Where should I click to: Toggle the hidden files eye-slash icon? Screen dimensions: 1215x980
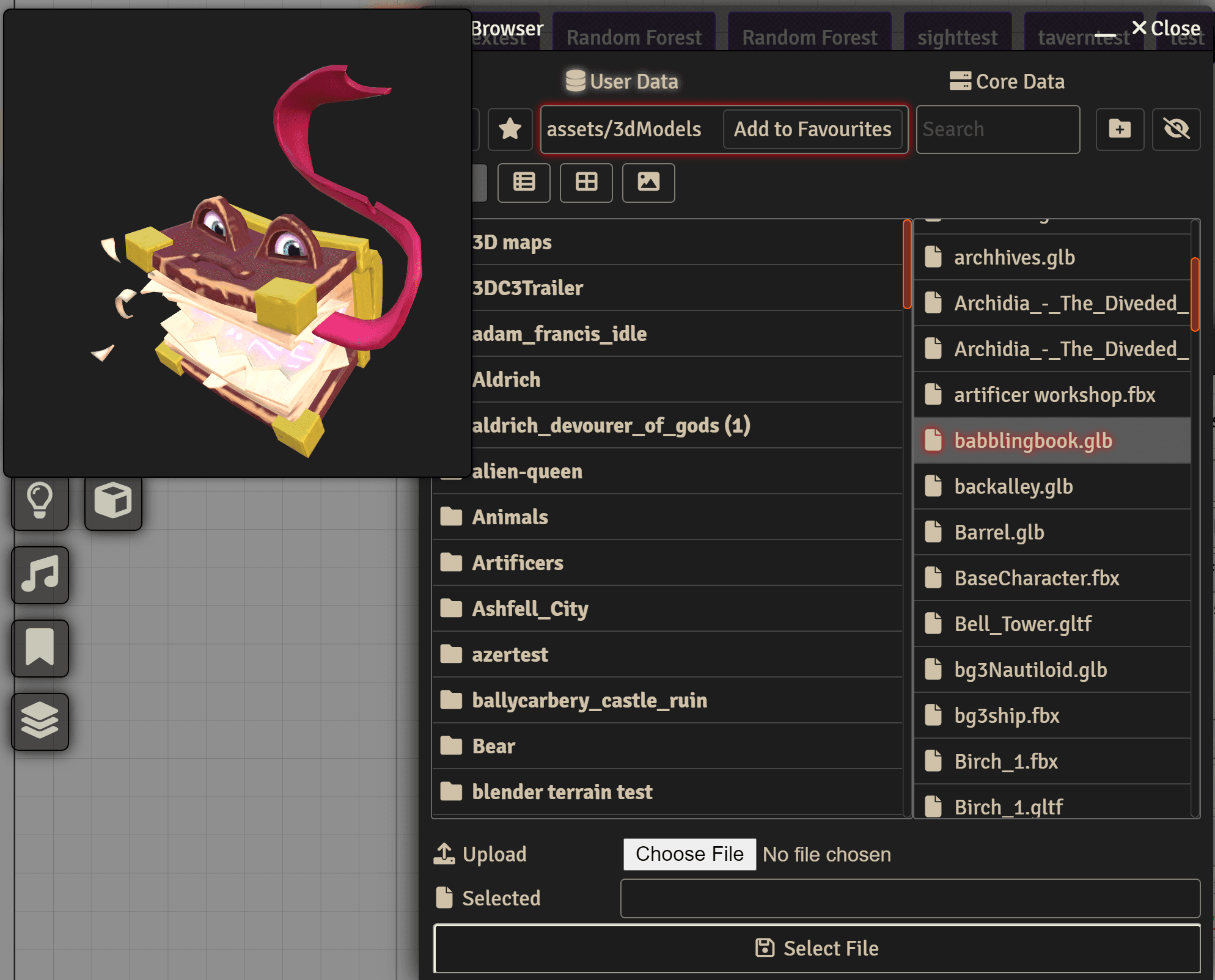pos(1176,129)
